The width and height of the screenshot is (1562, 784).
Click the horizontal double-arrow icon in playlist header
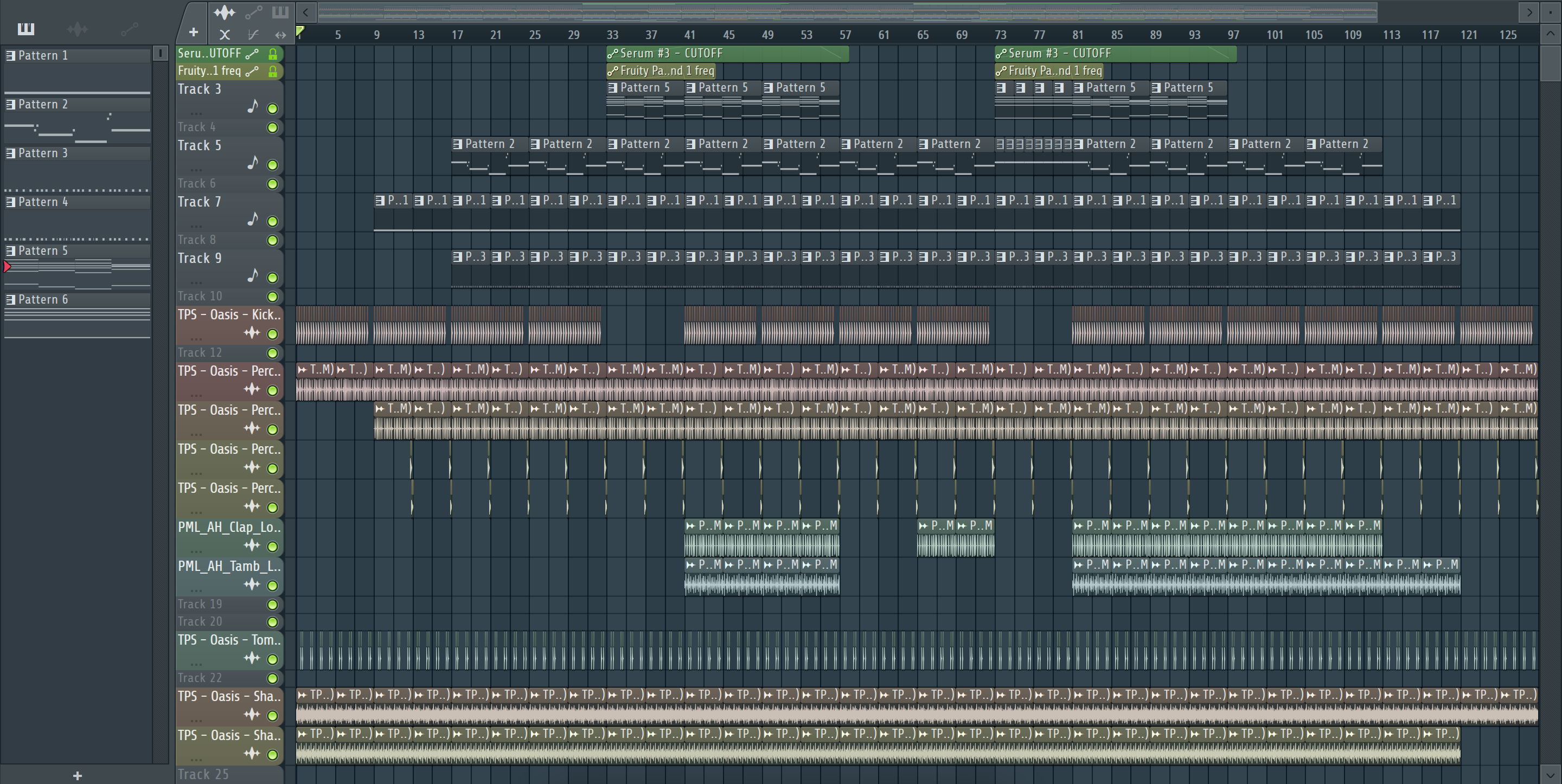tap(280, 35)
